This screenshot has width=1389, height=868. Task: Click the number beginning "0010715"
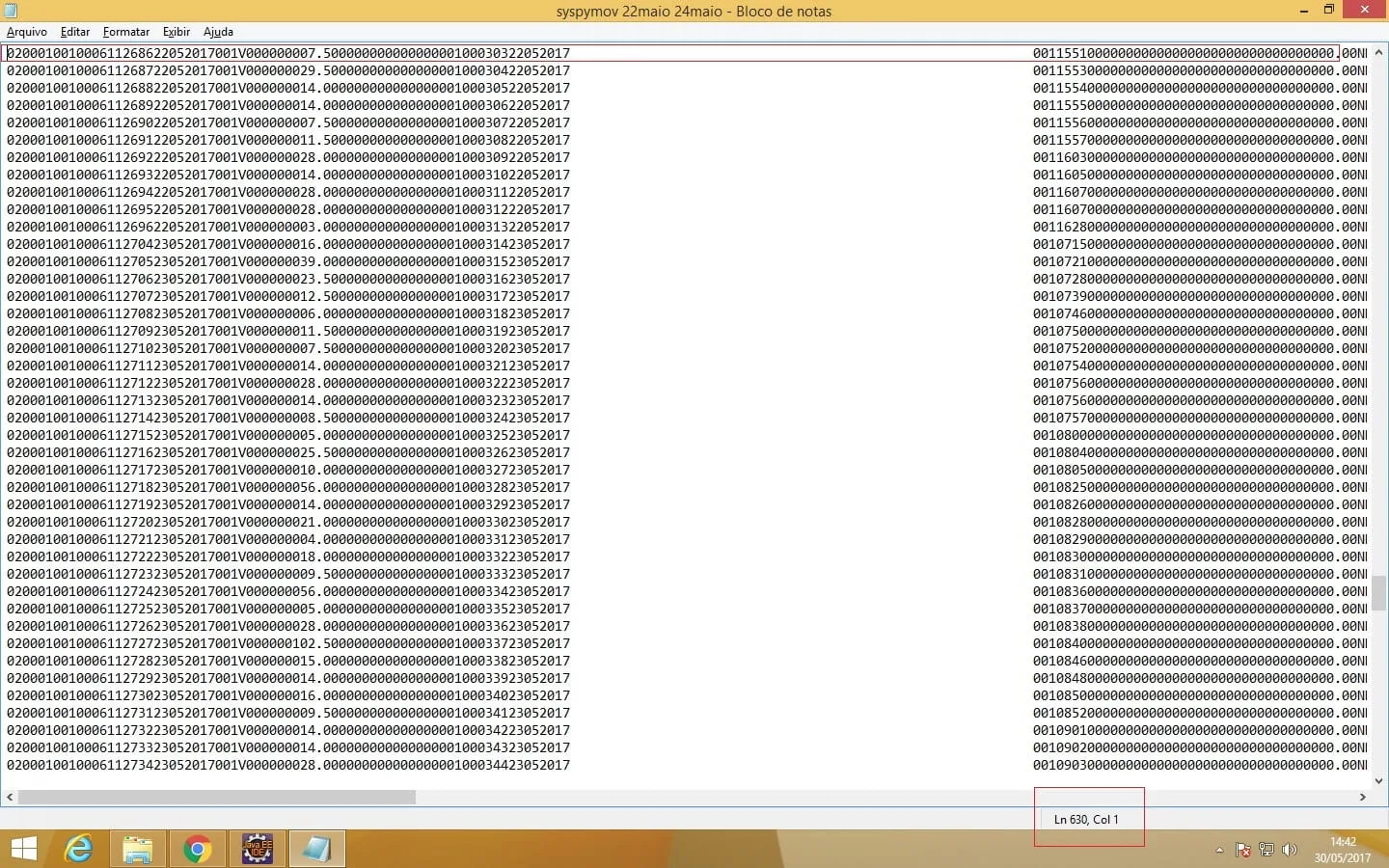coord(1200,244)
